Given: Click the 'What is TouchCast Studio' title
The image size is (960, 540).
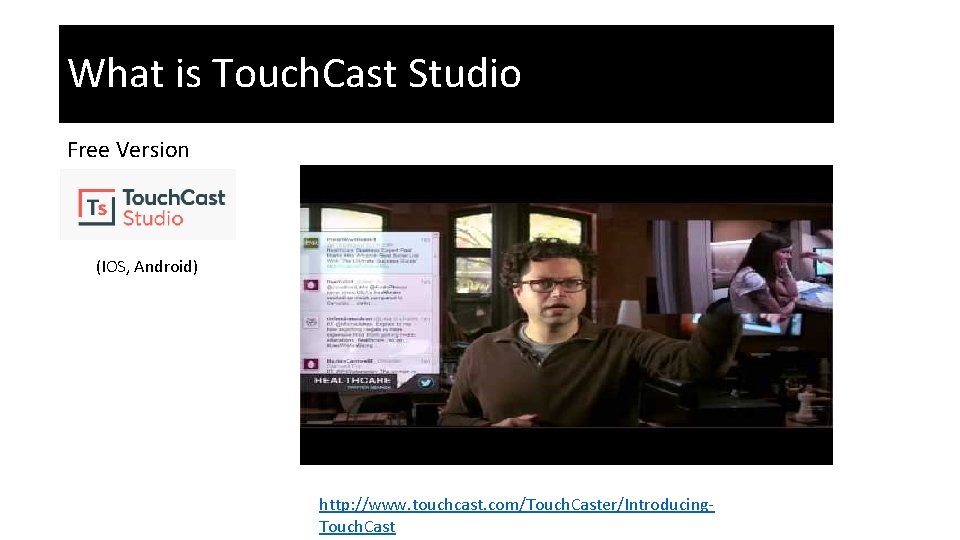Looking at the screenshot, I should 294,73.
